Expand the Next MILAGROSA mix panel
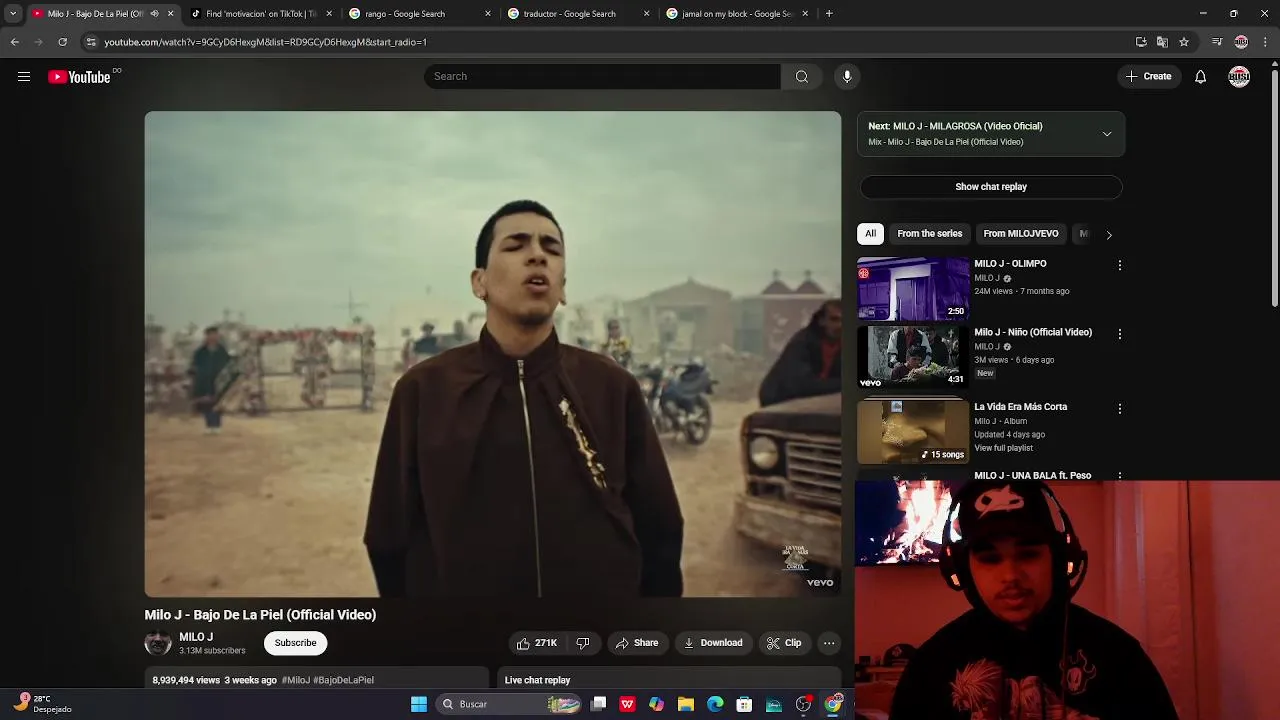The image size is (1280, 720). coord(1107,134)
